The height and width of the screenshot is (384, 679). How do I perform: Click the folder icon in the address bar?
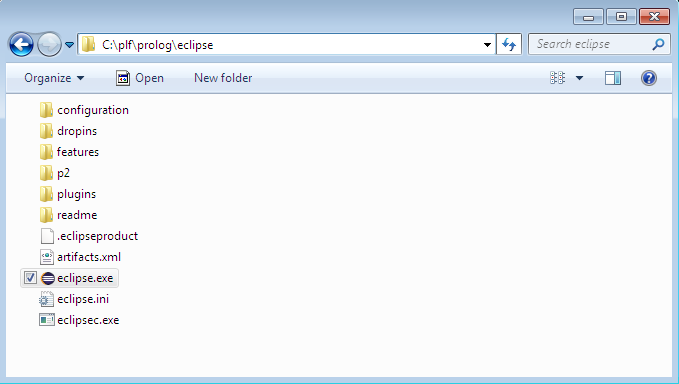click(x=88, y=44)
